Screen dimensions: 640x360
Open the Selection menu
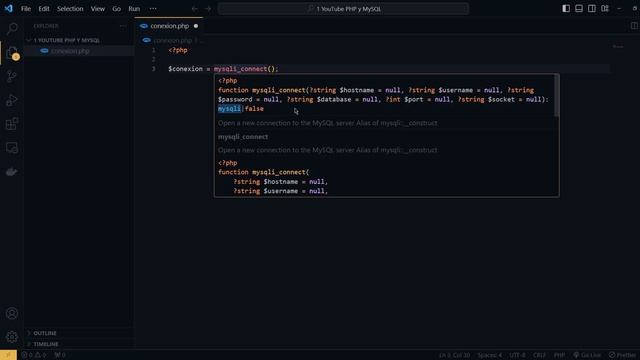pos(70,9)
